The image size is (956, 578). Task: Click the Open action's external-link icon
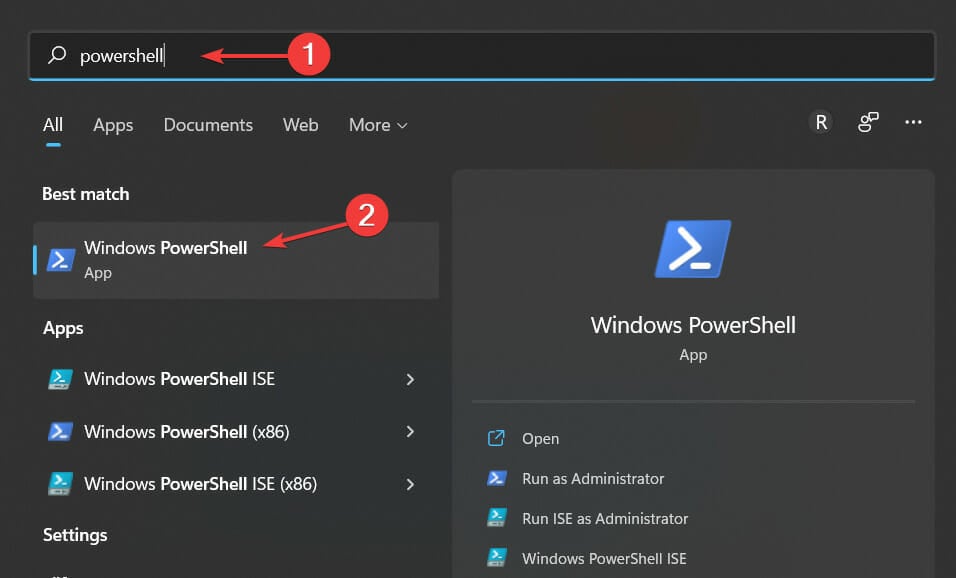coord(496,438)
